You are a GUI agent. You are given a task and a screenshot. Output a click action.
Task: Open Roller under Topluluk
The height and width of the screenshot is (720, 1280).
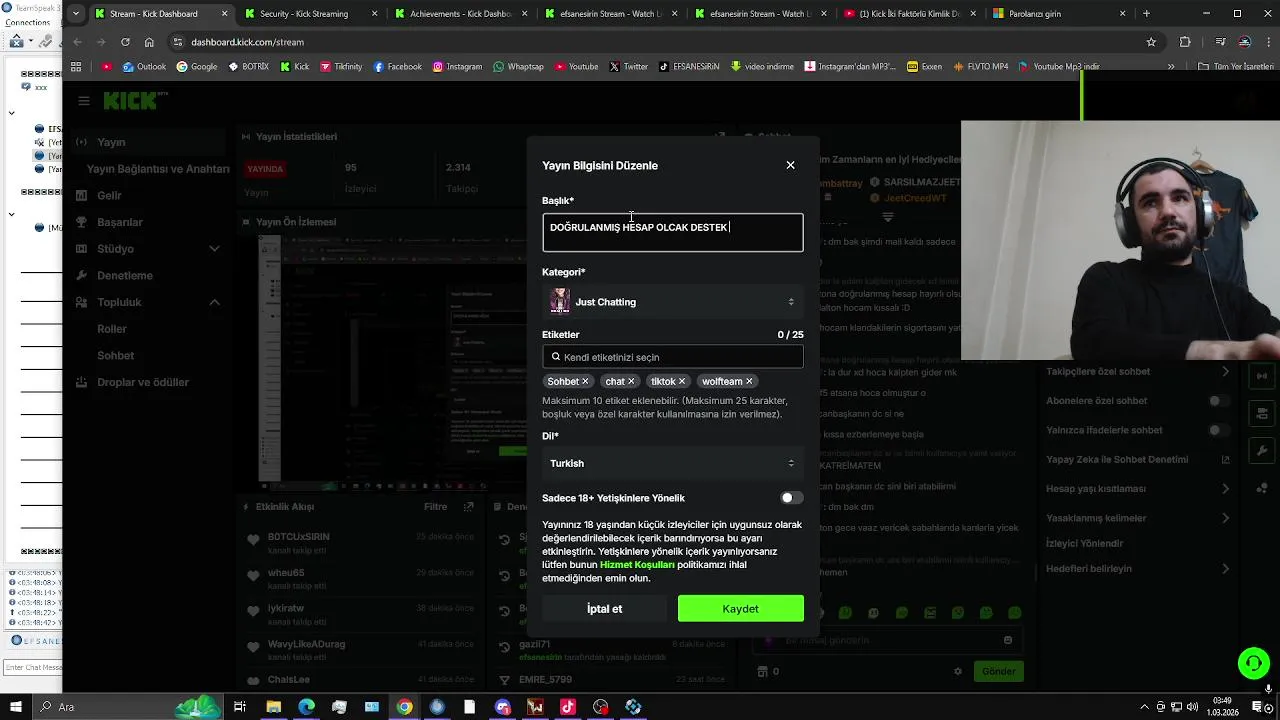coord(112,329)
